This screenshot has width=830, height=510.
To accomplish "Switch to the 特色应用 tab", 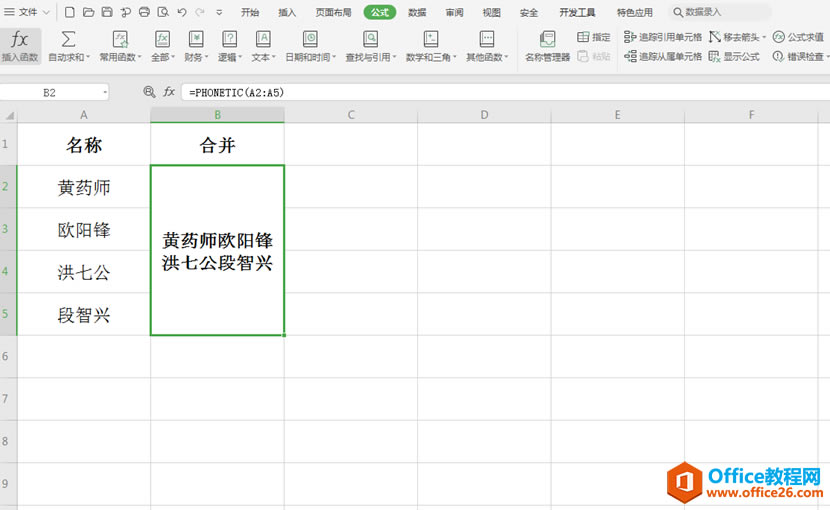I will (635, 13).
